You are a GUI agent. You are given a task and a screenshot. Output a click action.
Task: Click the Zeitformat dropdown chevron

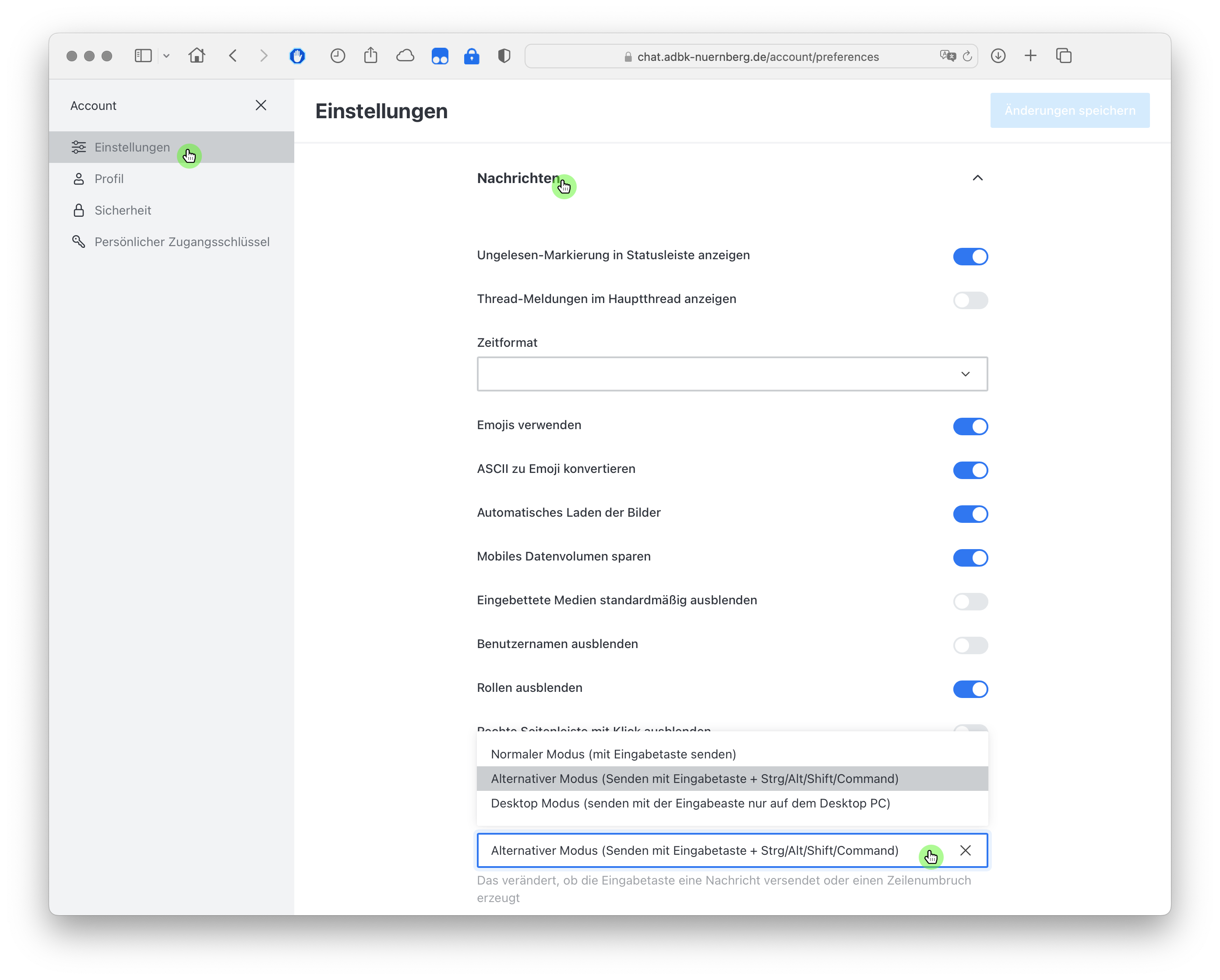pos(966,374)
